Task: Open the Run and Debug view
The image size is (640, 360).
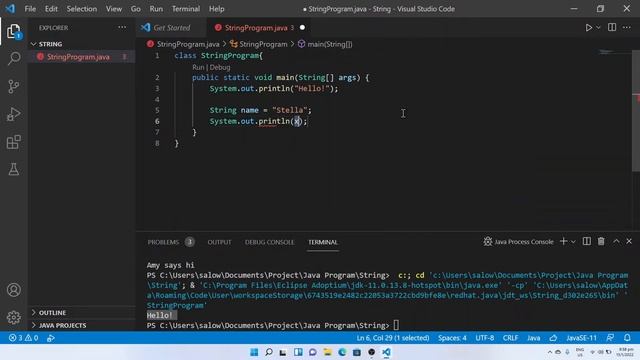Action: click(x=13, y=114)
